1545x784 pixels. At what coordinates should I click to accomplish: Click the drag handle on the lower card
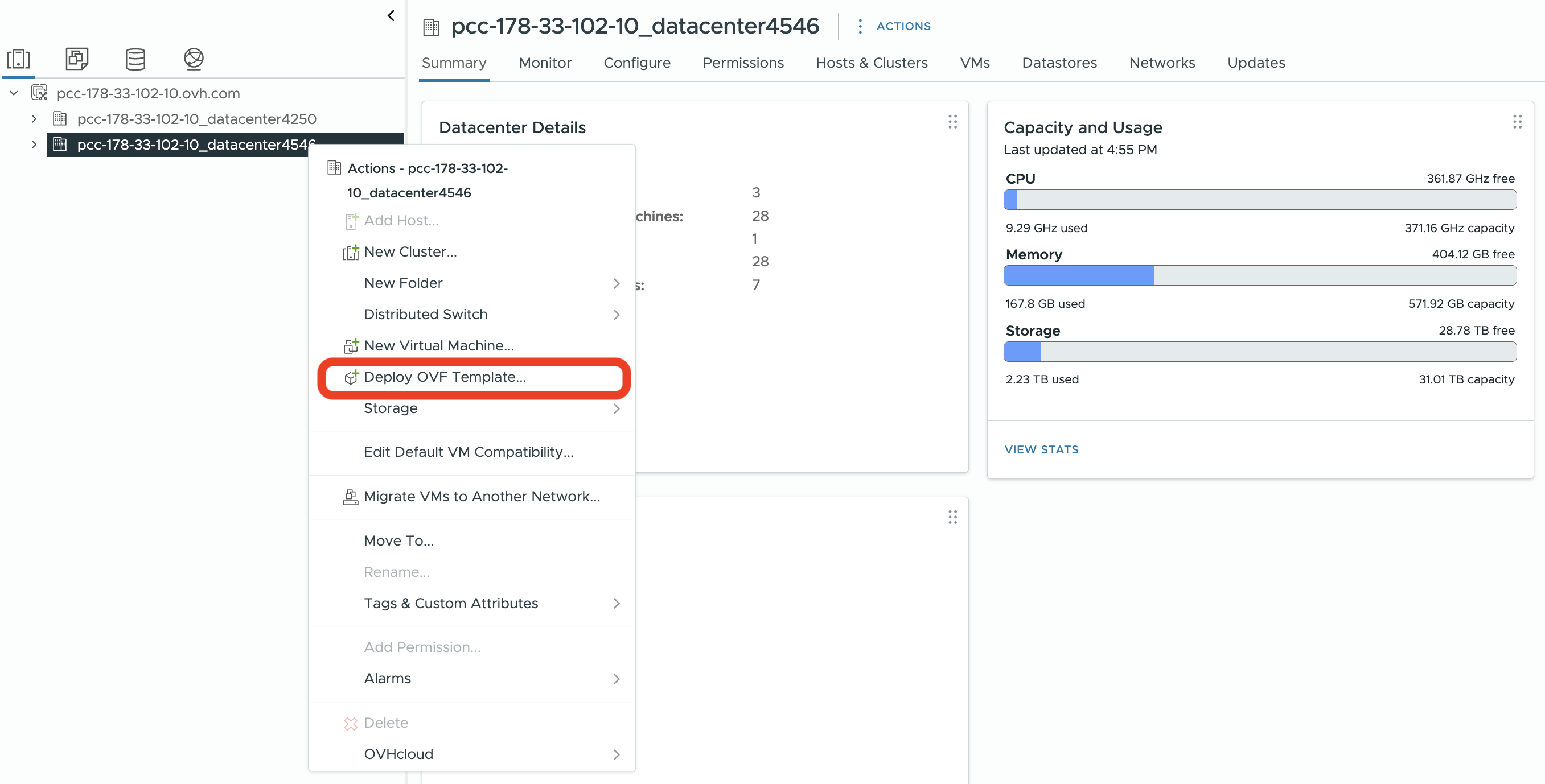coord(952,517)
